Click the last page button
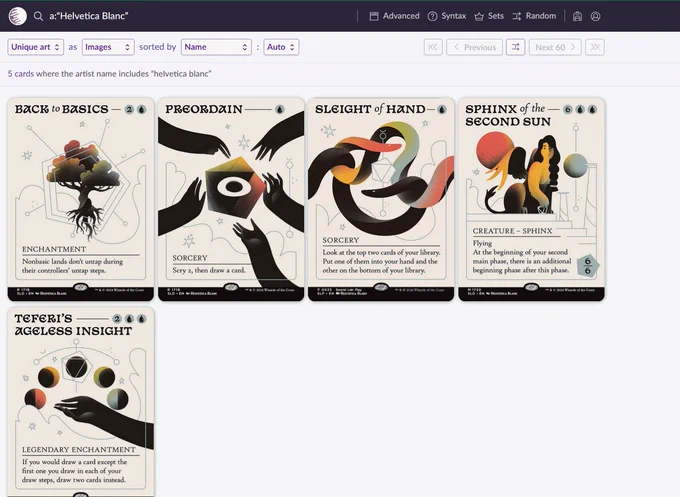The width and height of the screenshot is (680, 497). [x=595, y=47]
